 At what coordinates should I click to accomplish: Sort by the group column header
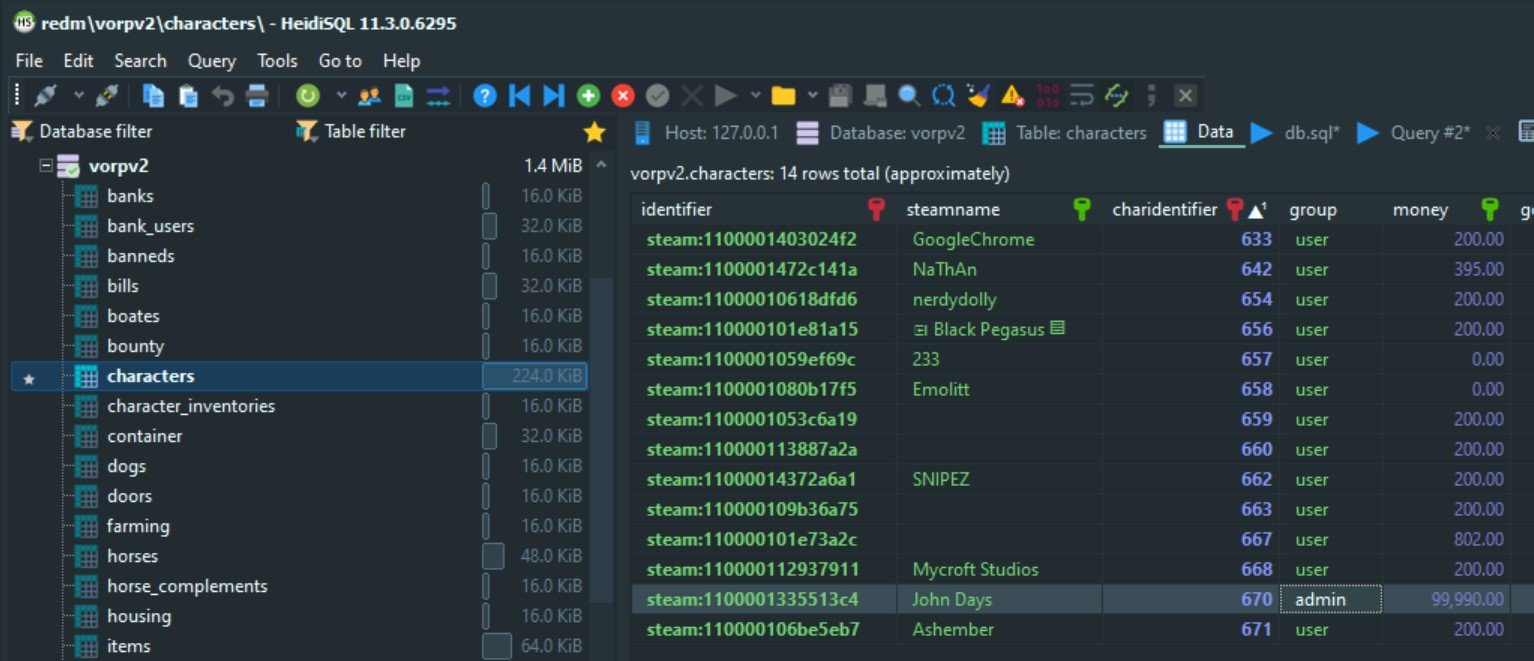tap(1331, 210)
